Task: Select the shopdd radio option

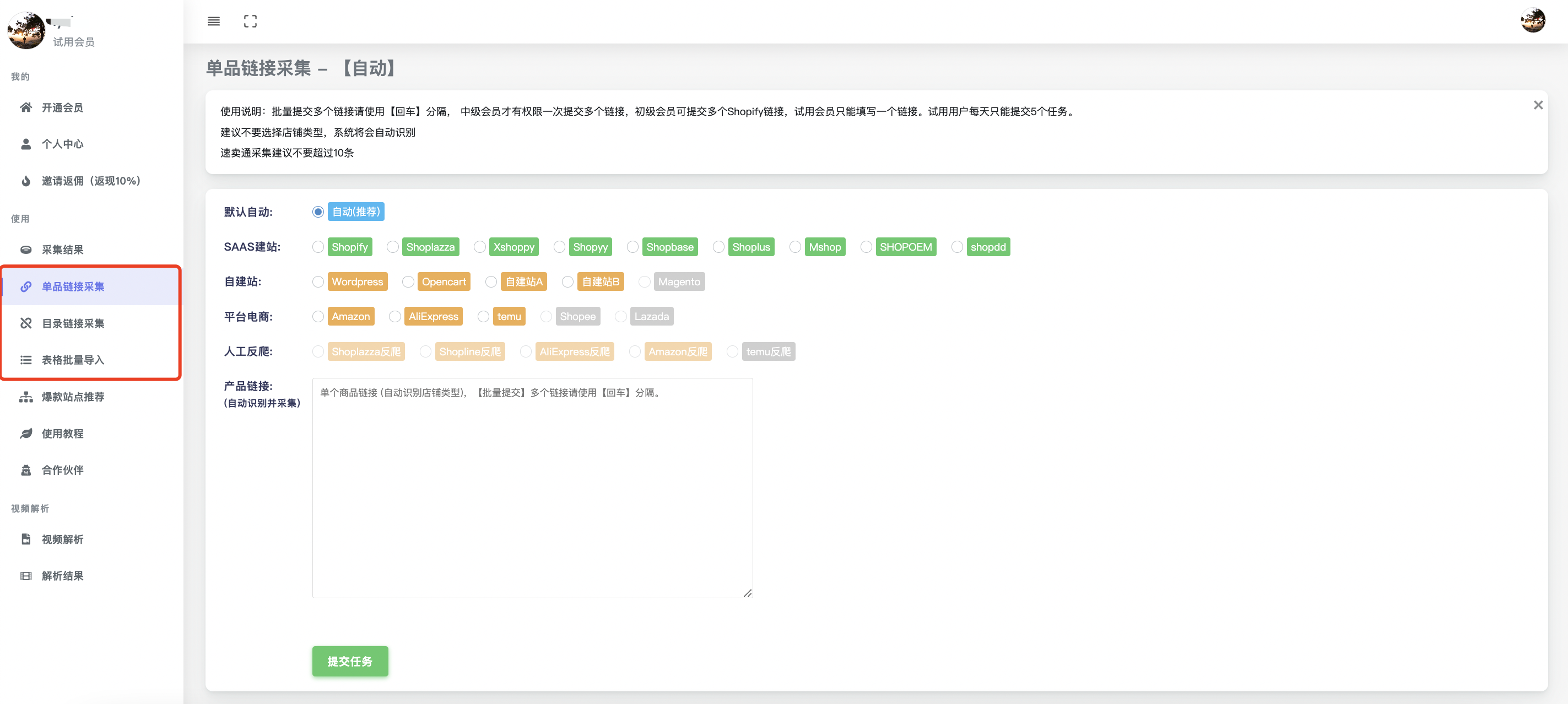Action: [x=957, y=247]
